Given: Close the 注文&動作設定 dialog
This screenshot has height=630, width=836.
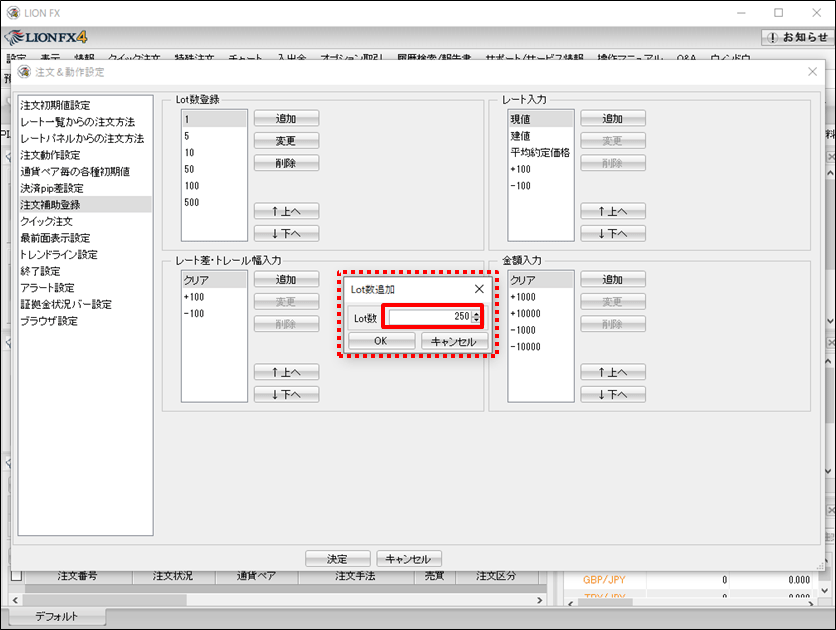Looking at the screenshot, I should (x=812, y=72).
